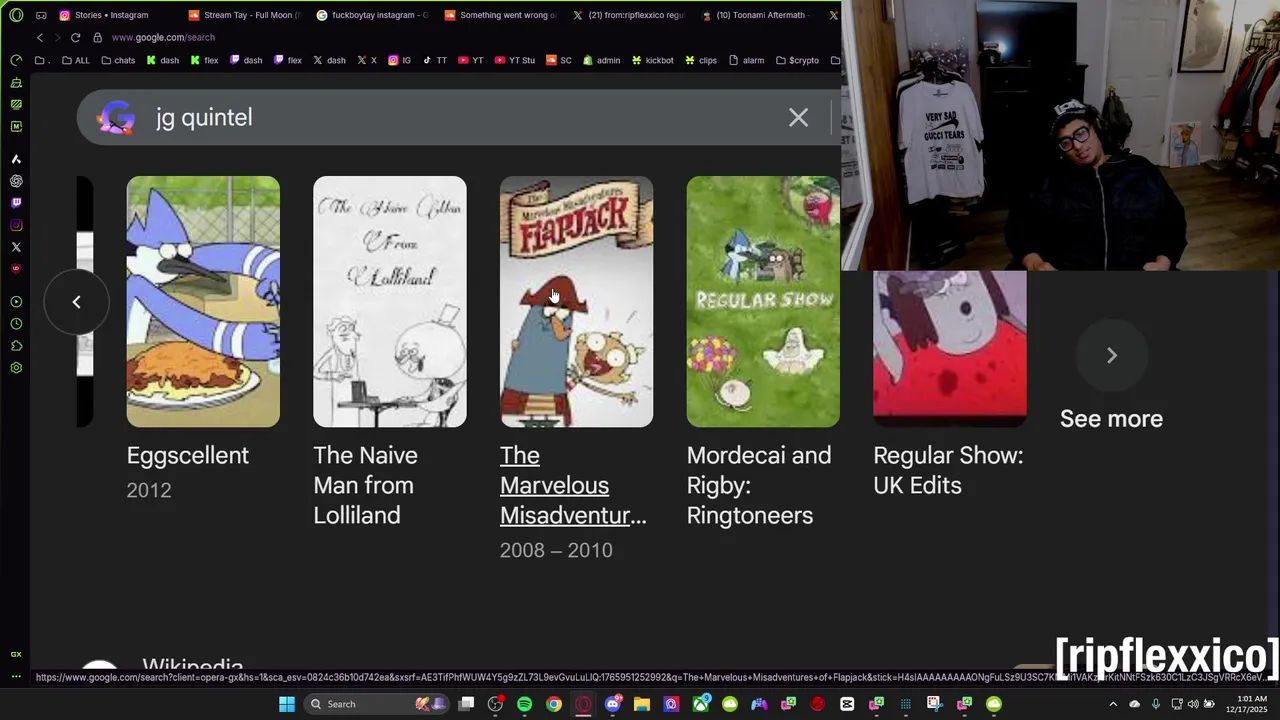Open the Flapjack poster thumbnail
The width and height of the screenshot is (1280, 720).
tap(577, 301)
